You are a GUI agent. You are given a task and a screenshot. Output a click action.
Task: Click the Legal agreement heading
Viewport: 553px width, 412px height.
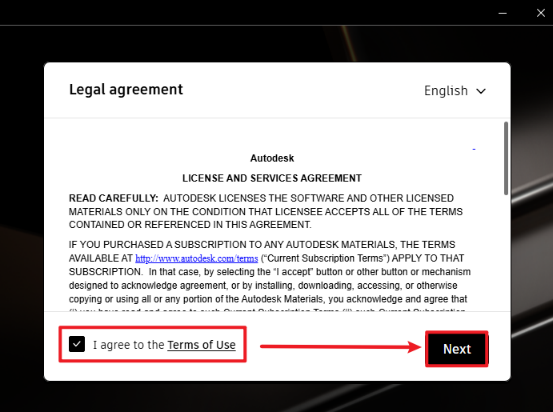tap(126, 90)
